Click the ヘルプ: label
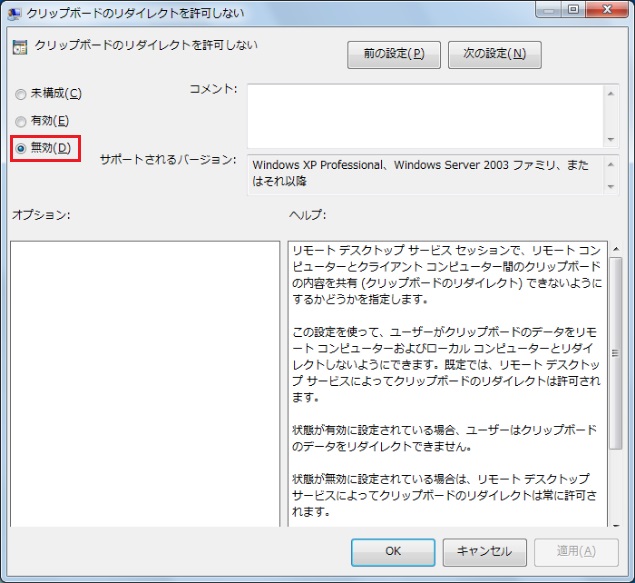635x583 pixels. click(307, 215)
